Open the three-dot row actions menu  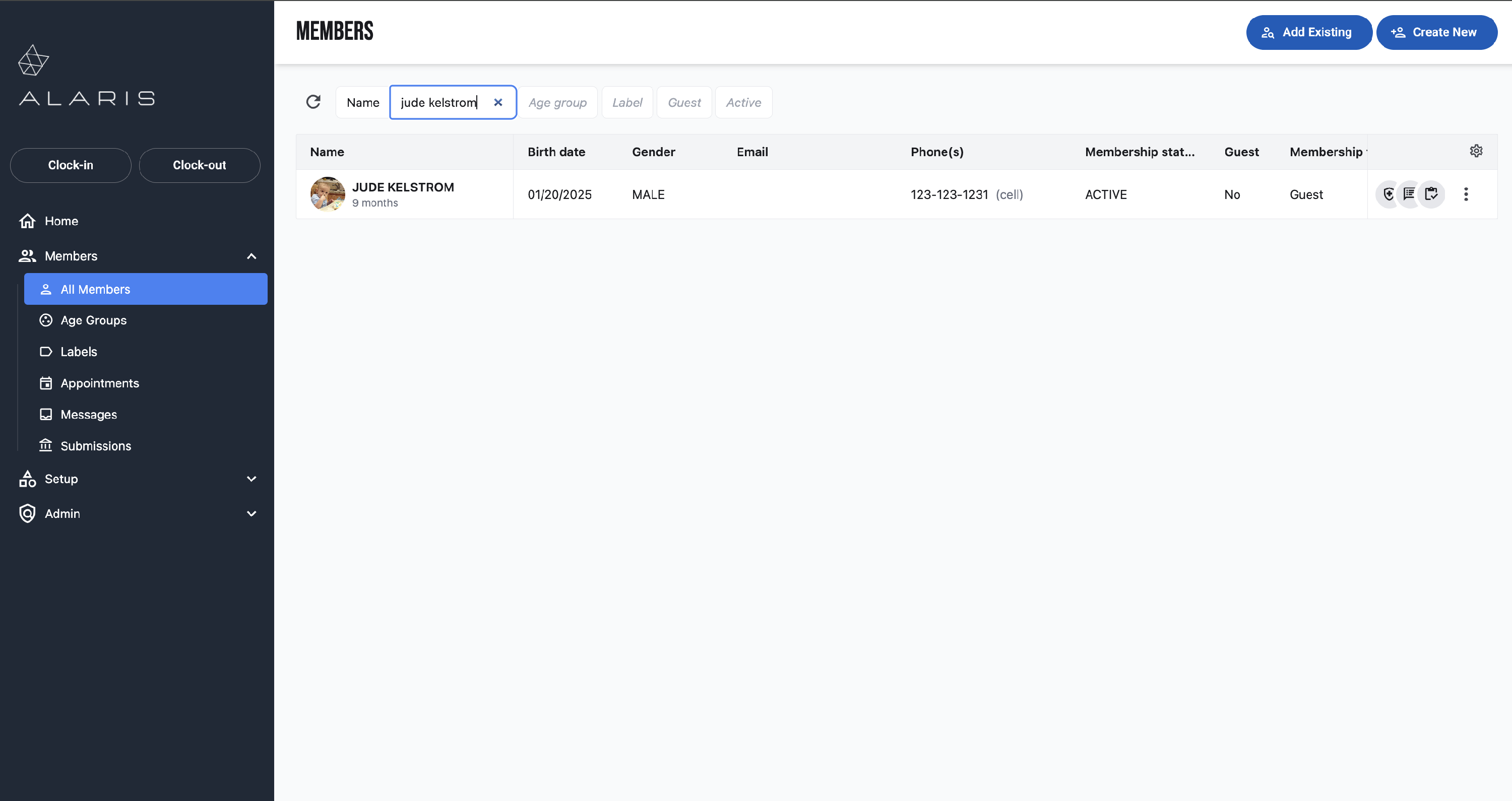click(1466, 194)
